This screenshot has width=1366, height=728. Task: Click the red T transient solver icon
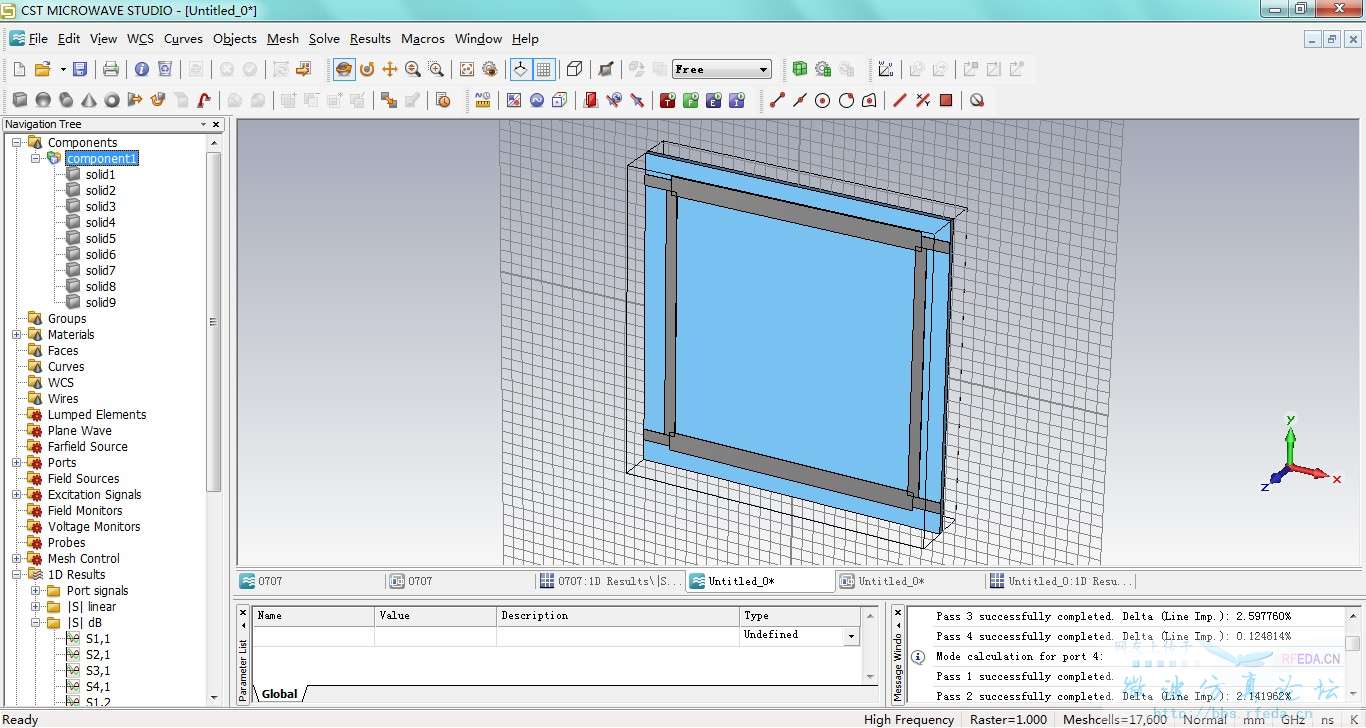(667, 100)
